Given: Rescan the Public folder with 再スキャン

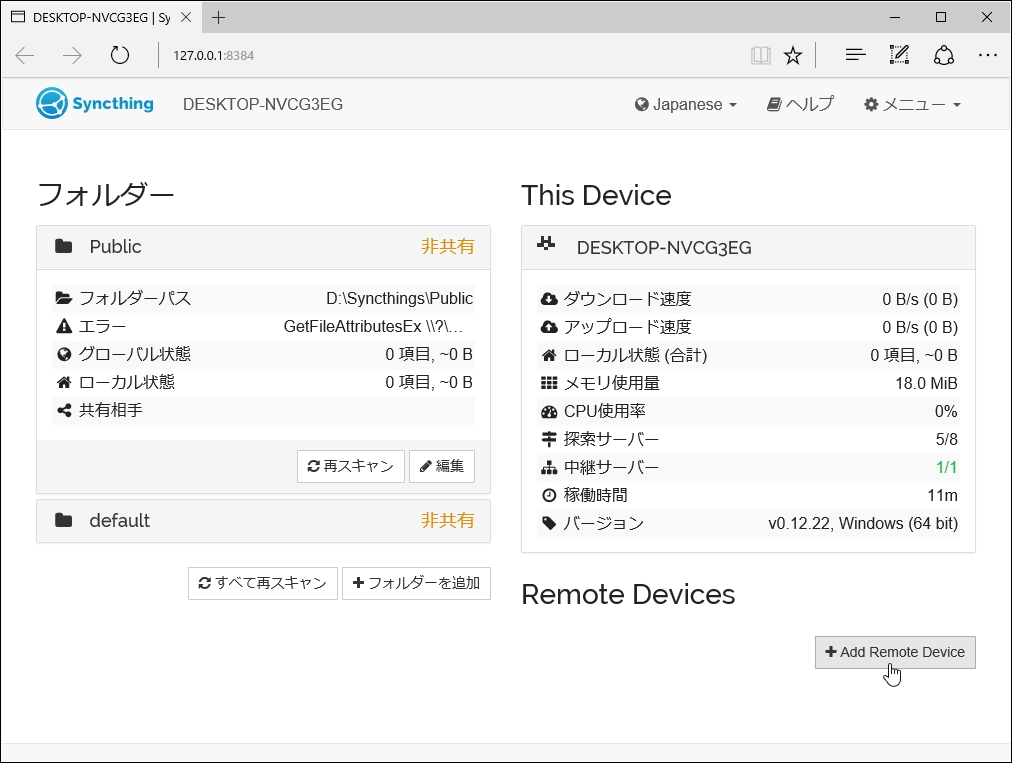Looking at the screenshot, I should 350,466.
